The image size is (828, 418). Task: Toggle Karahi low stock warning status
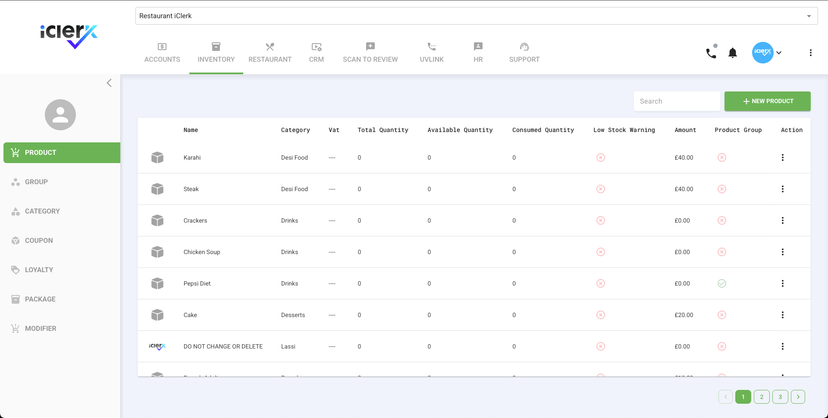(x=600, y=158)
